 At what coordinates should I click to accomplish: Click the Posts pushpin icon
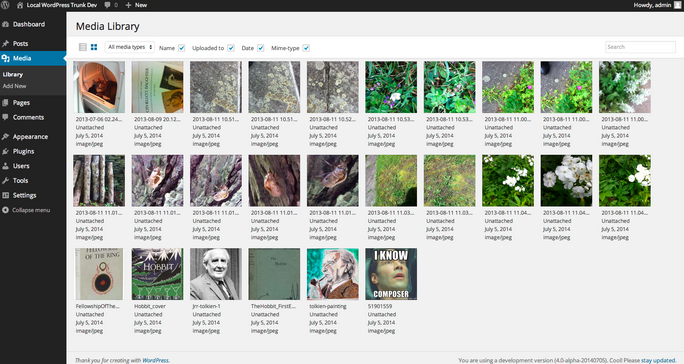[6, 44]
